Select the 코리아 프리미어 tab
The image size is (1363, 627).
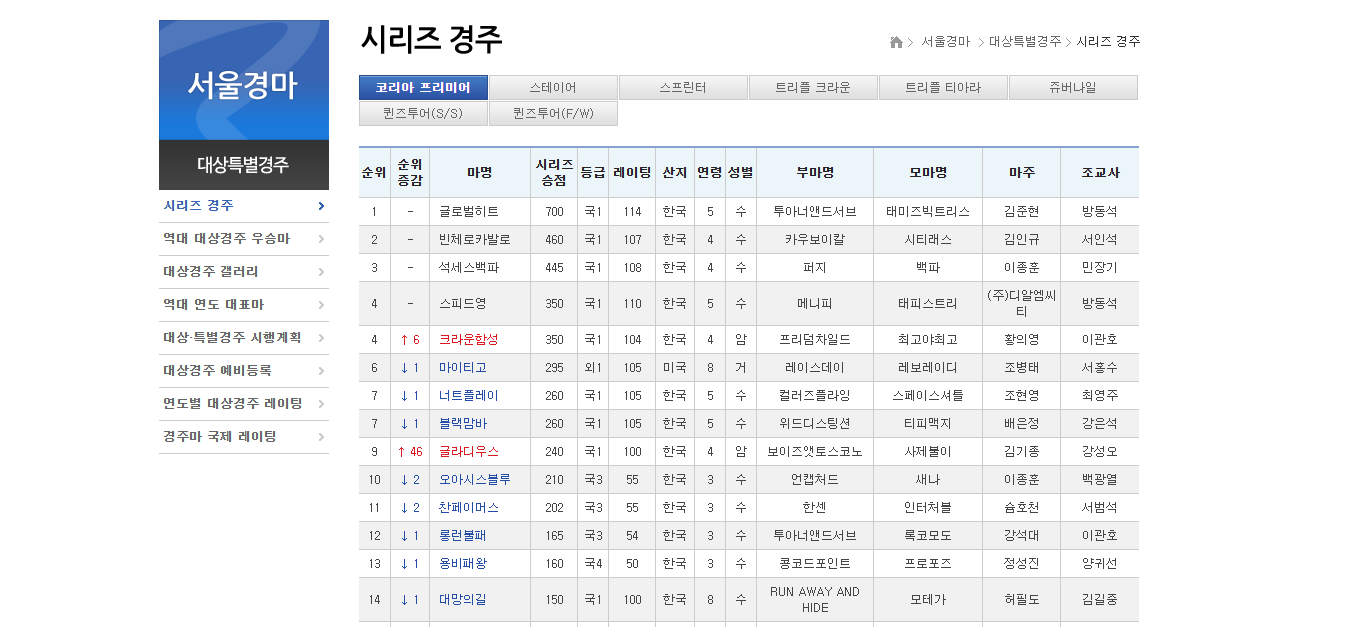click(x=423, y=88)
